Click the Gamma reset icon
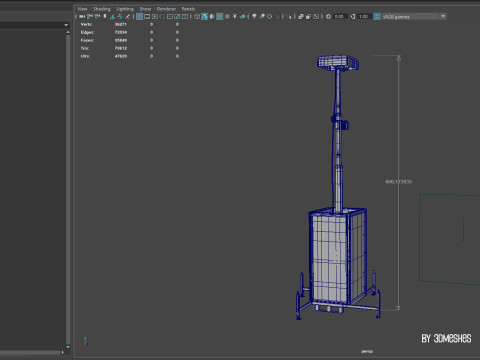This screenshot has width=480, height=360. [353, 16]
